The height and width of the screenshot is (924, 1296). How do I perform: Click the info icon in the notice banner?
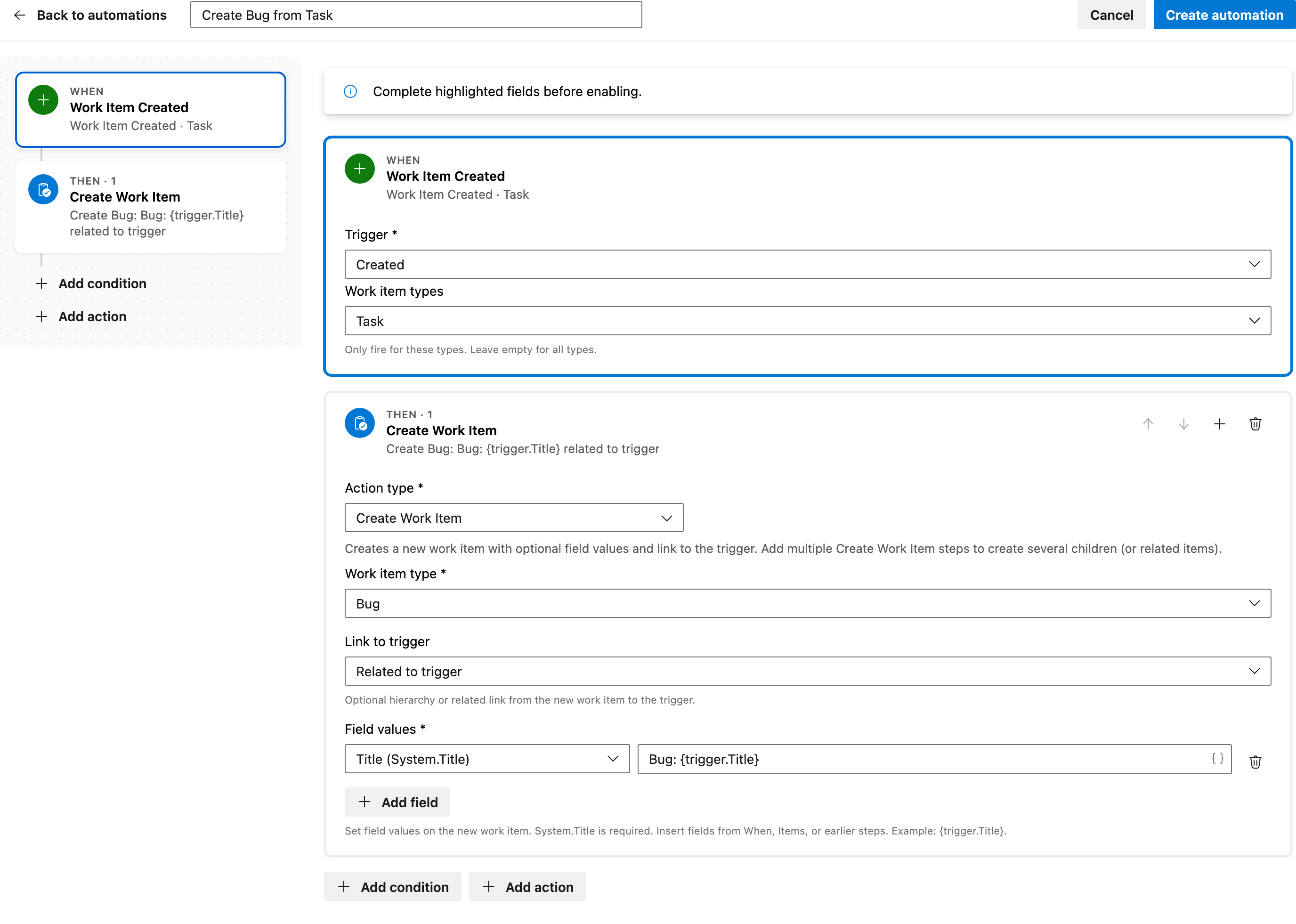[350, 92]
